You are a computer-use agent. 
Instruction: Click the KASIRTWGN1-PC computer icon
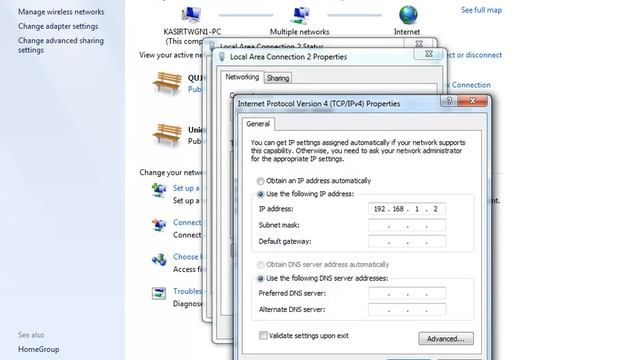[191, 14]
